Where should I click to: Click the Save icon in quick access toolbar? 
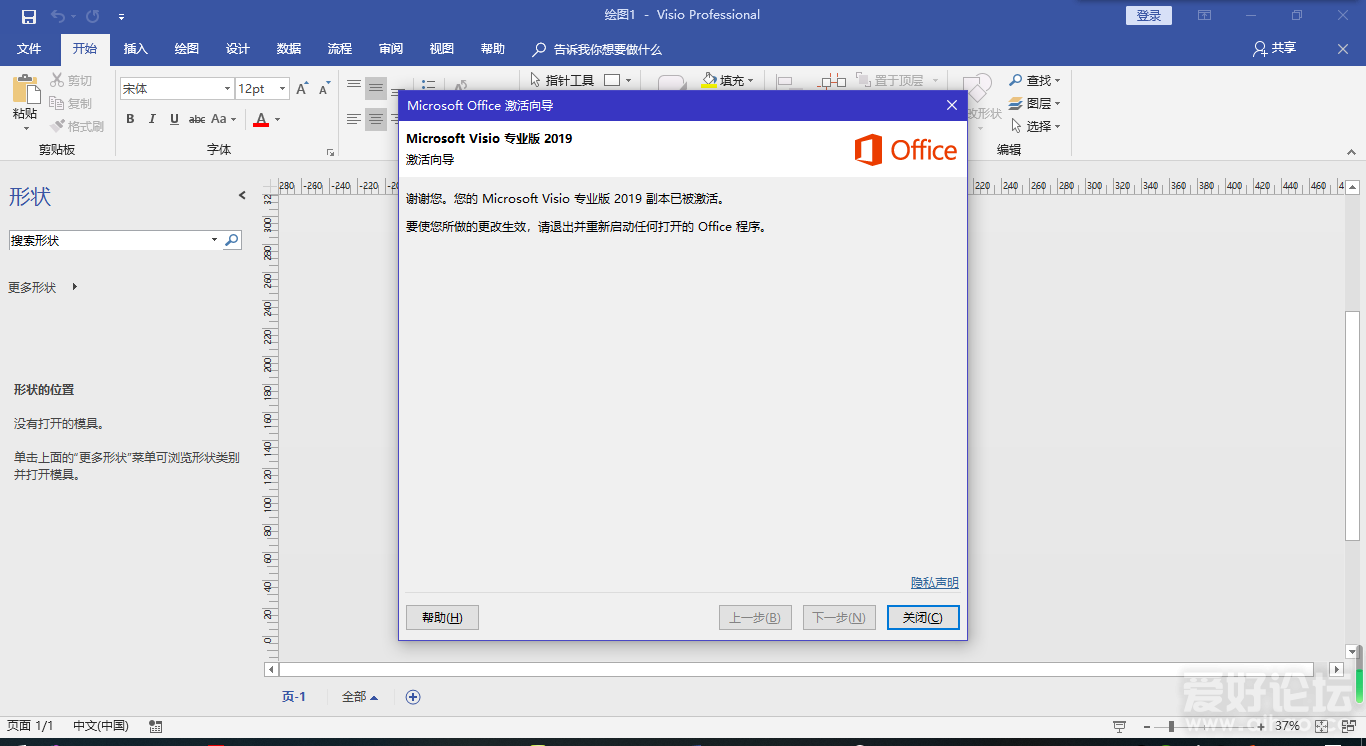pyautogui.click(x=28, y=16)
